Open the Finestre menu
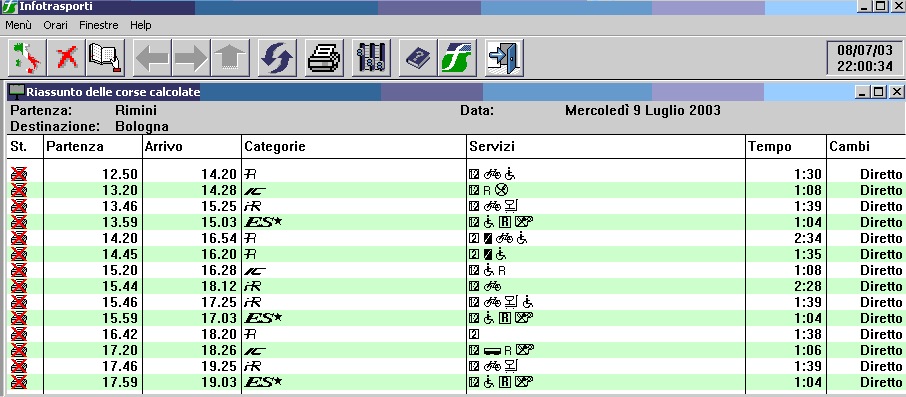The image size is (906, 397). 99,25
